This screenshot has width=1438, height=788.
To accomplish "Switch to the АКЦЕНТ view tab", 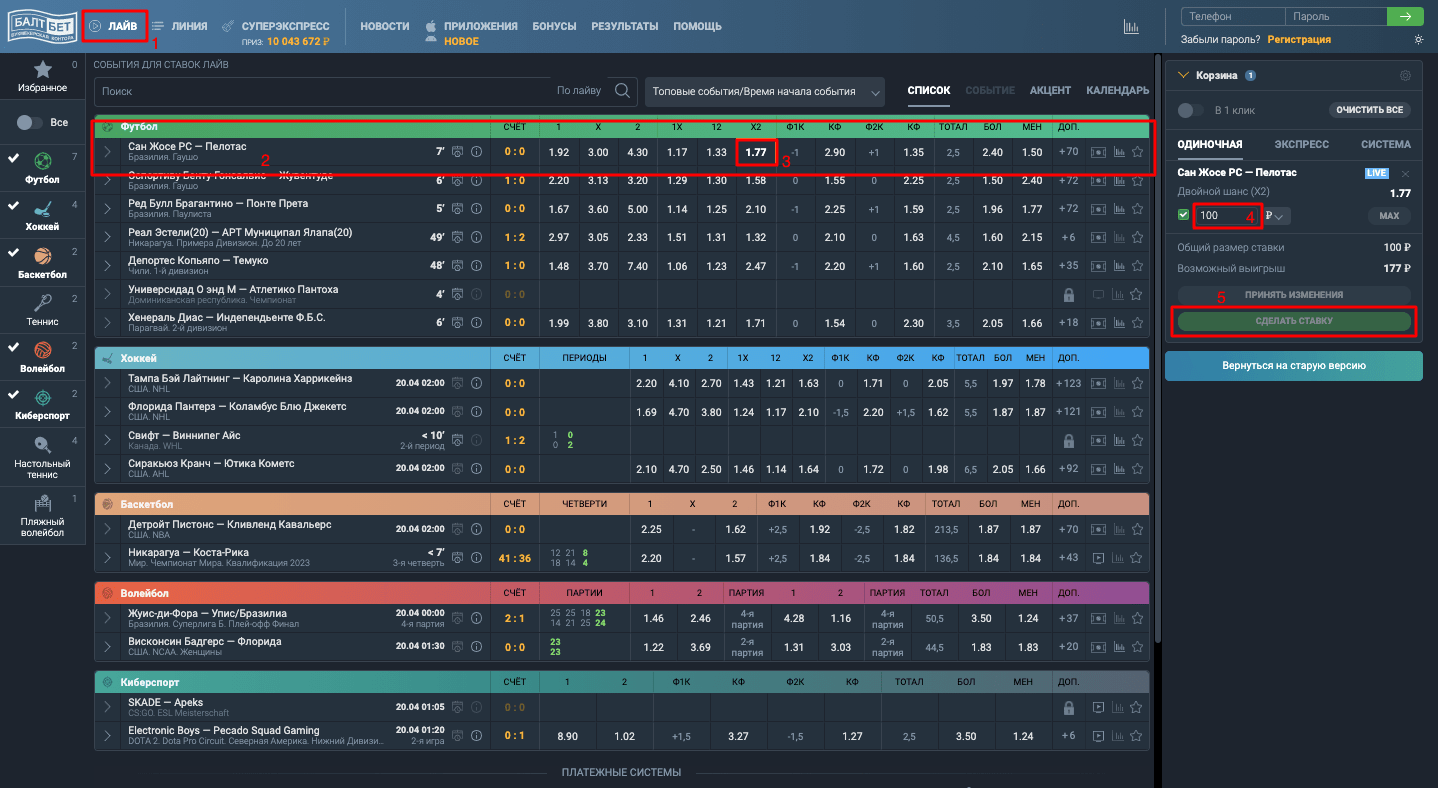I will coord(1050,91).
